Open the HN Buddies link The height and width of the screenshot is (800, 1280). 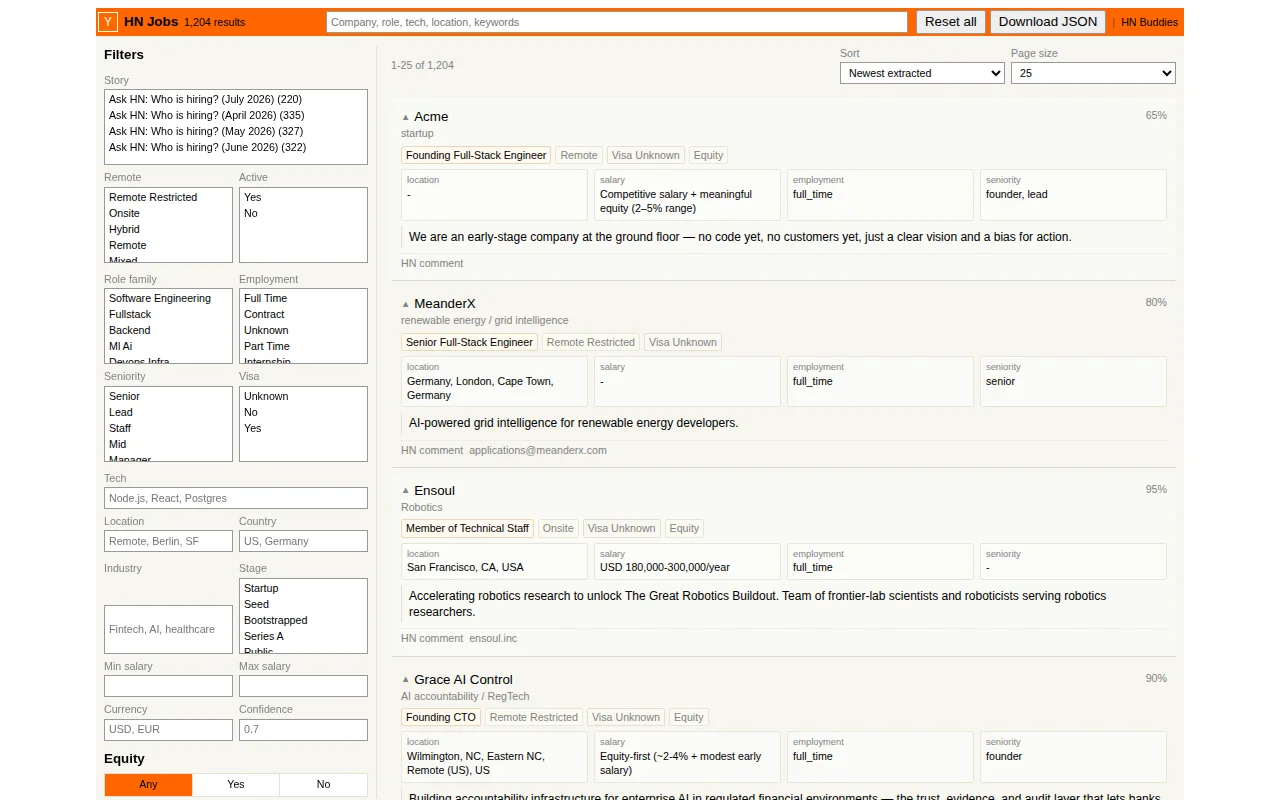tap(1149, 22)
